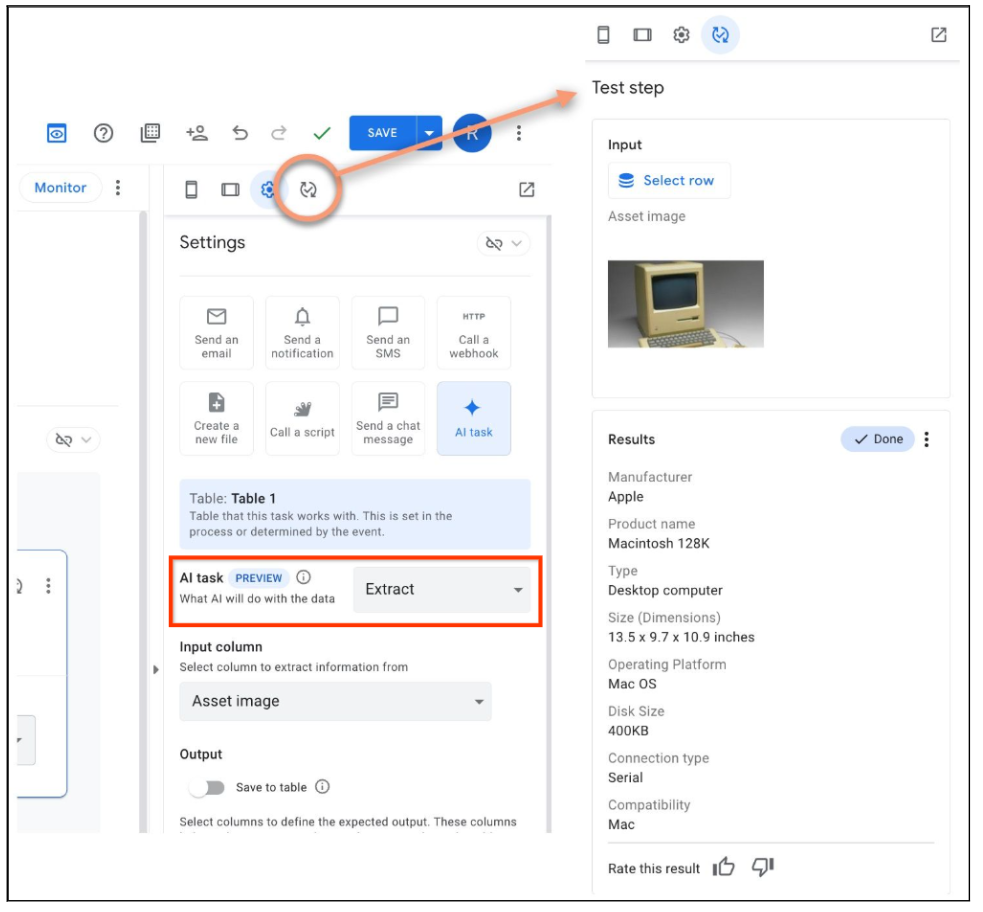Choose Send a notification task
This screenshot has height=912, width=983.
[302, 333]
